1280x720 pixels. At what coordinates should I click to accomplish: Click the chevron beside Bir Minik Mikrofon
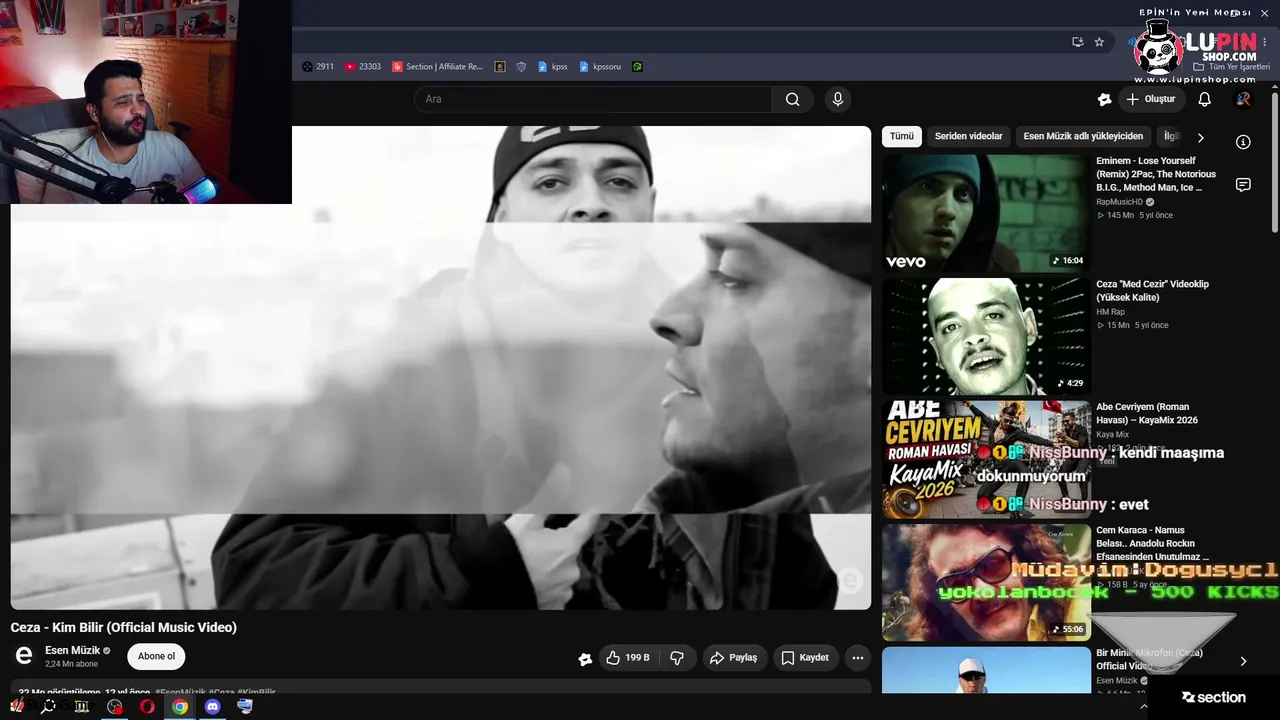coord(1243,661)
